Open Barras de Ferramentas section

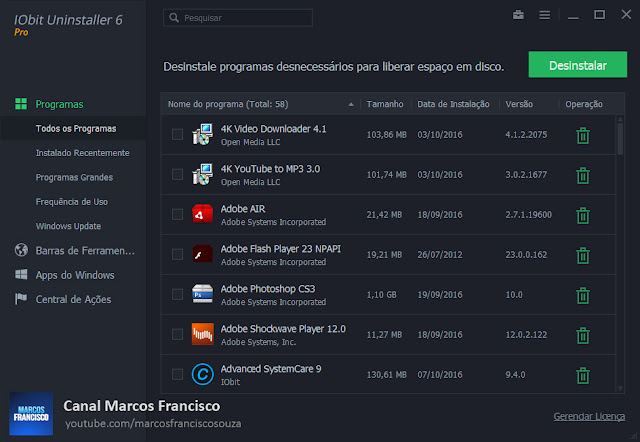(85, 251)
